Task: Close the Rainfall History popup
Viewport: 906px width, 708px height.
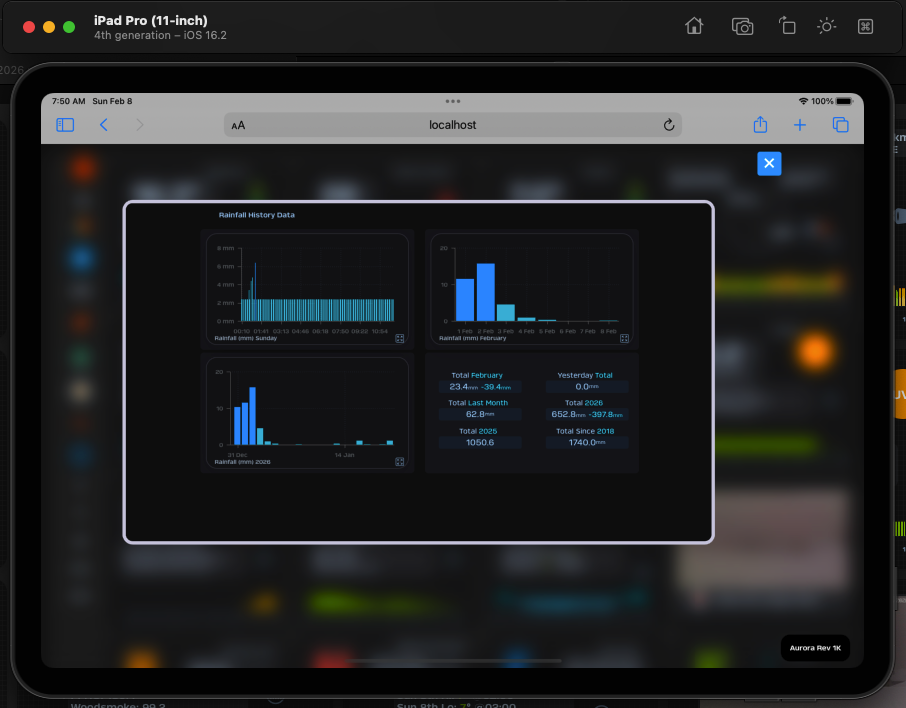Action: pyautogui.click(x=769, y=163)
